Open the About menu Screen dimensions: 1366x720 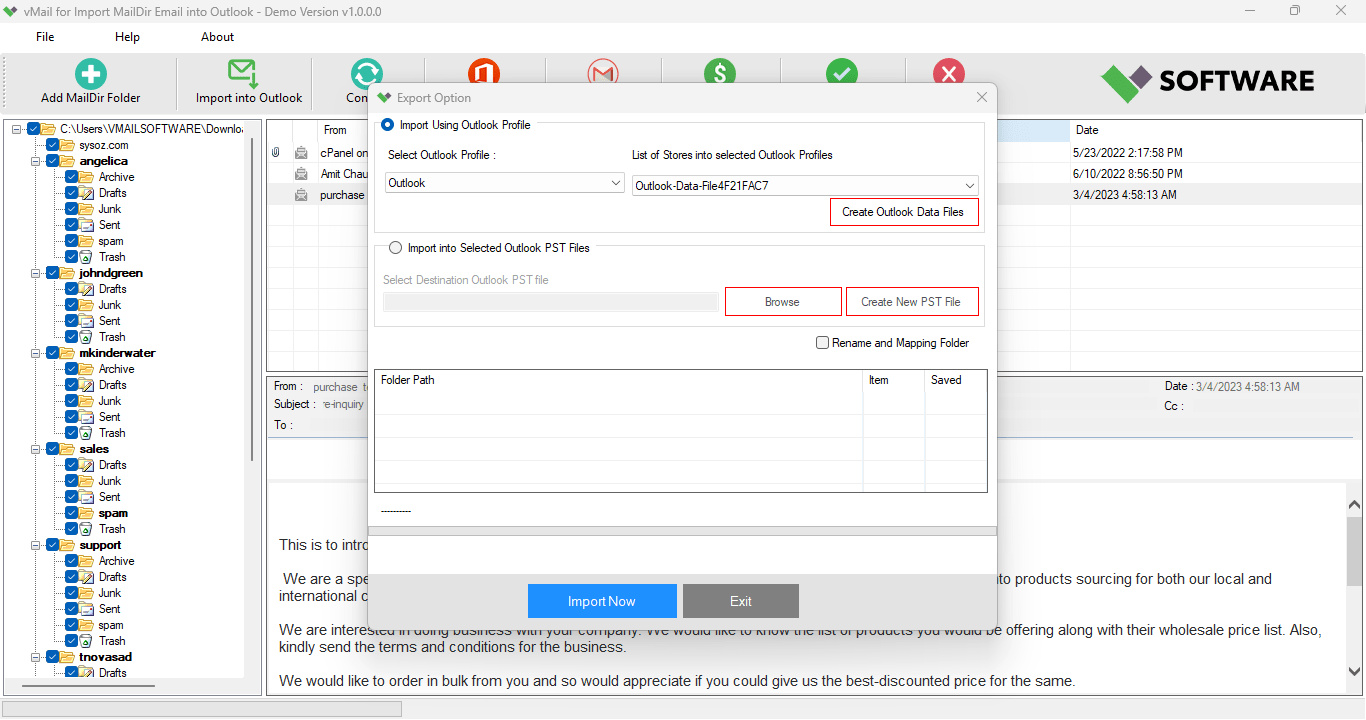point(217,37)
